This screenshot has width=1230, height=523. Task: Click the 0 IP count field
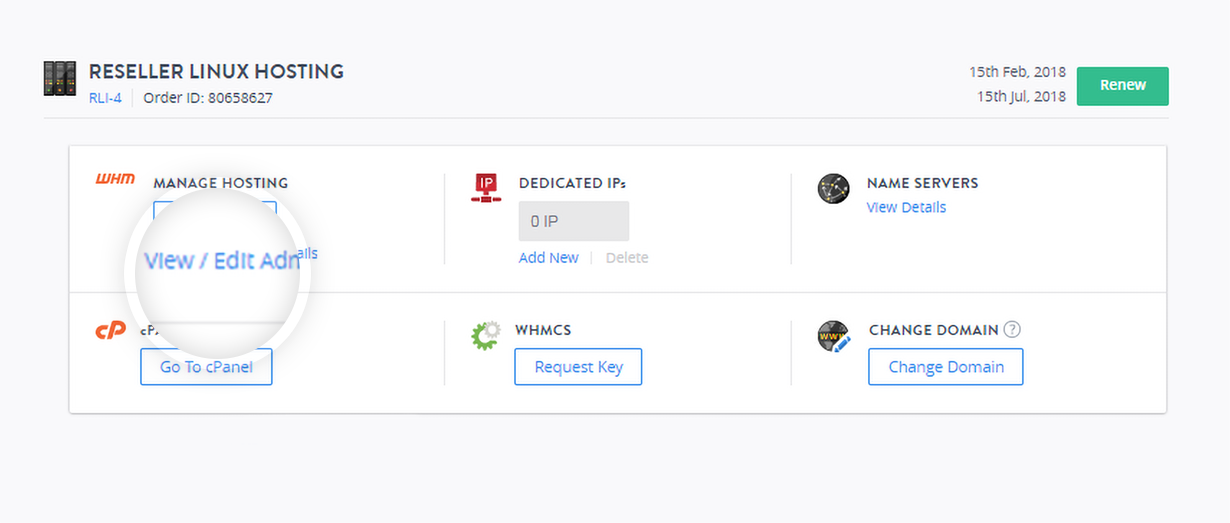[573, 221]
